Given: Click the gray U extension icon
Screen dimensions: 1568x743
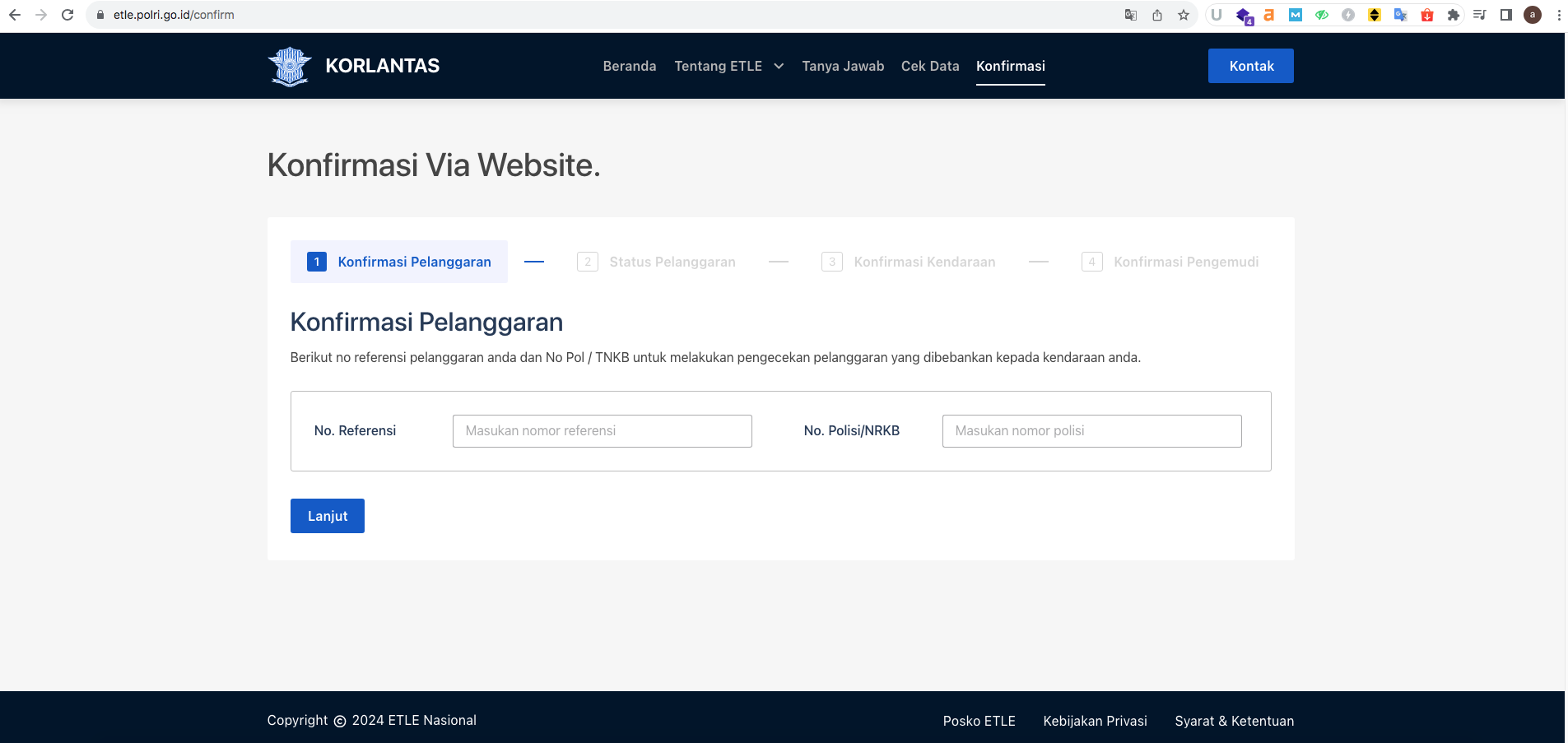Looking at the screenshot, I should (1217, 15).
